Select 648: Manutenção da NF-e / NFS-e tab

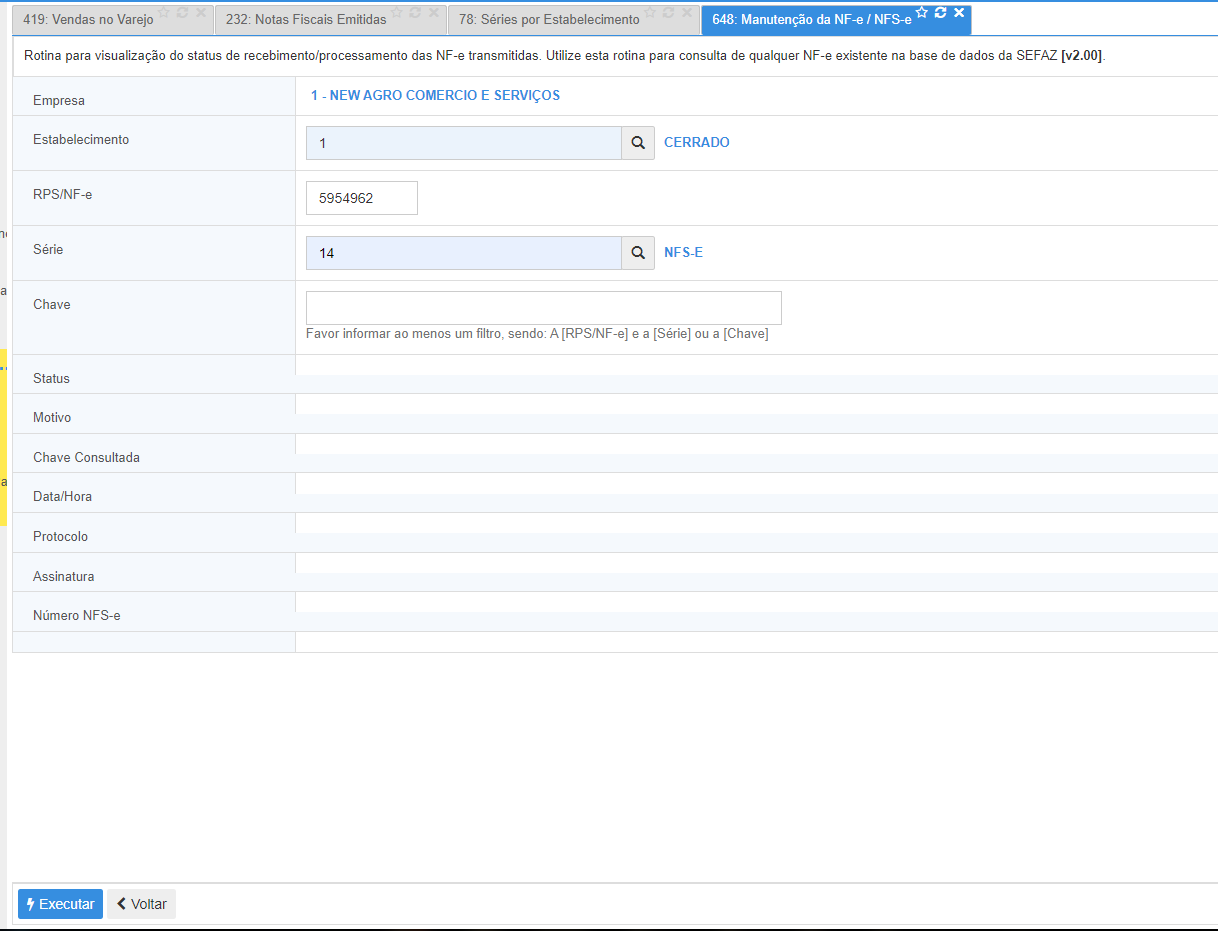coord(812,20)
